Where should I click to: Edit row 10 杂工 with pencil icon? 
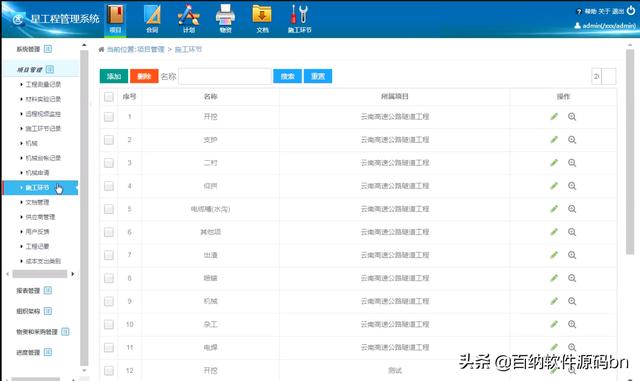point(554,324)
